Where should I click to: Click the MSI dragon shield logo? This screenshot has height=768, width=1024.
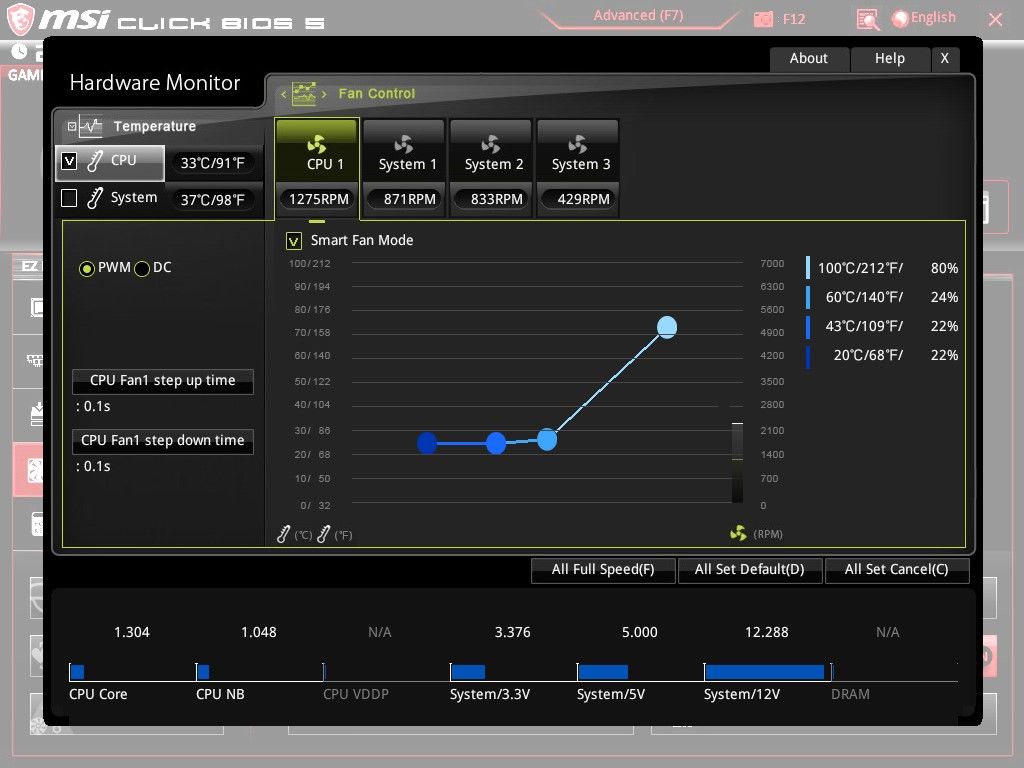pos(20,19)
